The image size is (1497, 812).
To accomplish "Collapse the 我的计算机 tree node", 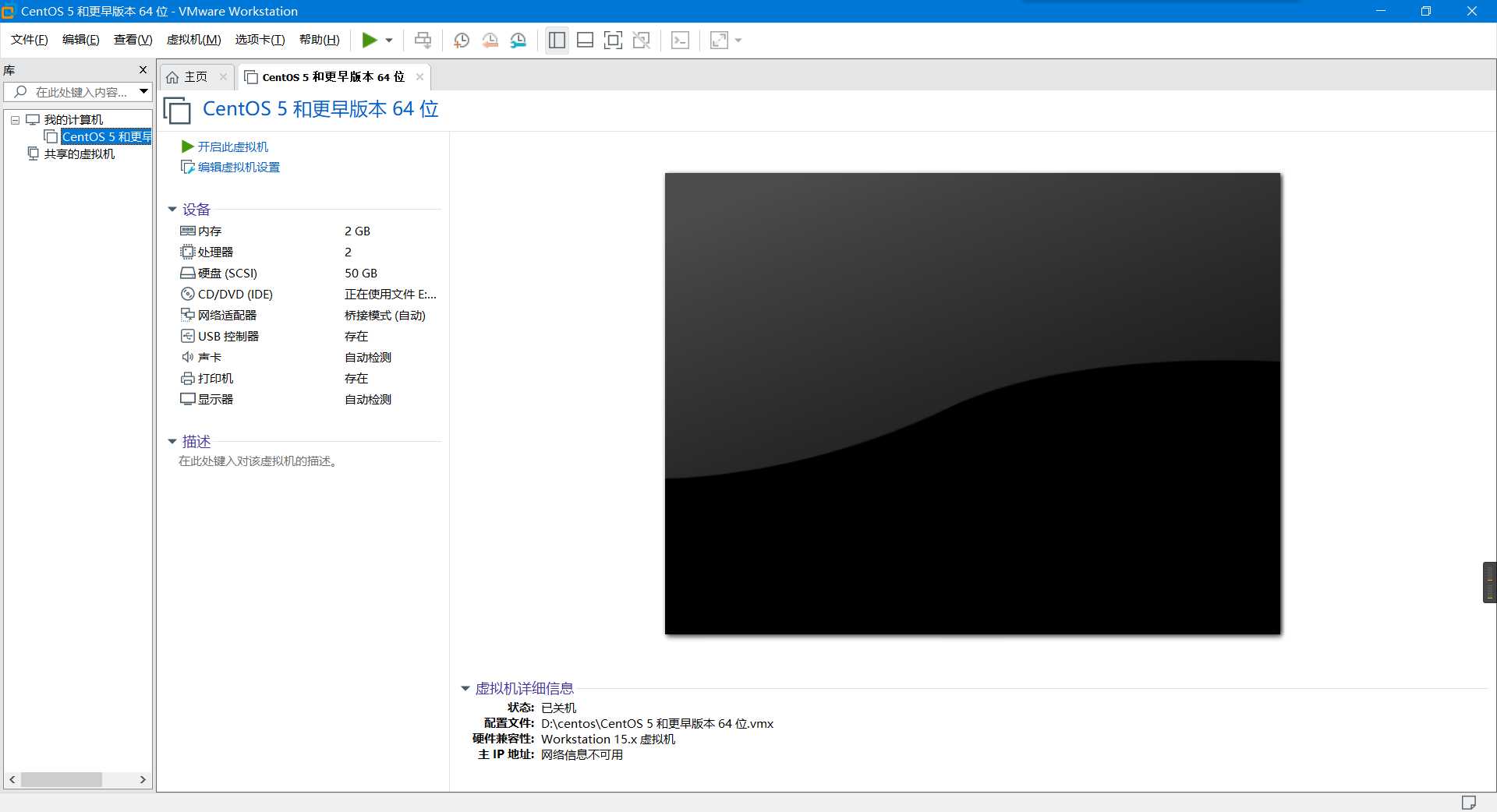I will (x=15, y=120).
